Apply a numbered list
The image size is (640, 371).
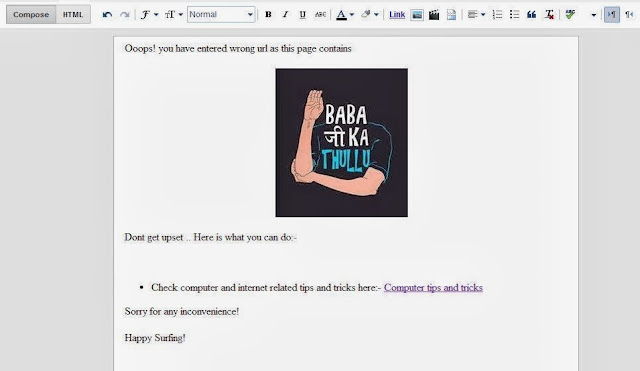coord(497,15)
